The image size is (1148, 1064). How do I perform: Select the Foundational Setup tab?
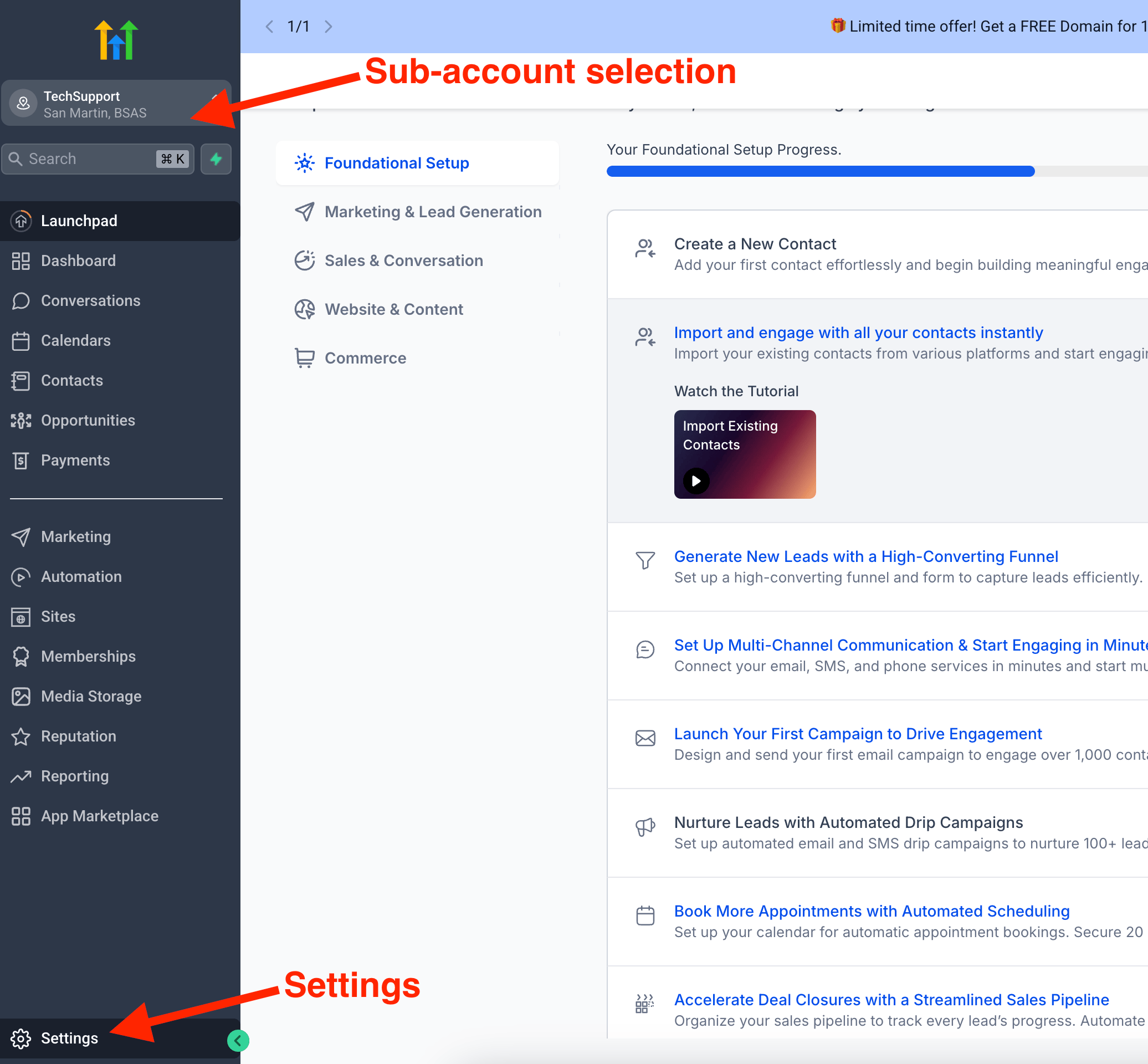click(x=417, y=163)
